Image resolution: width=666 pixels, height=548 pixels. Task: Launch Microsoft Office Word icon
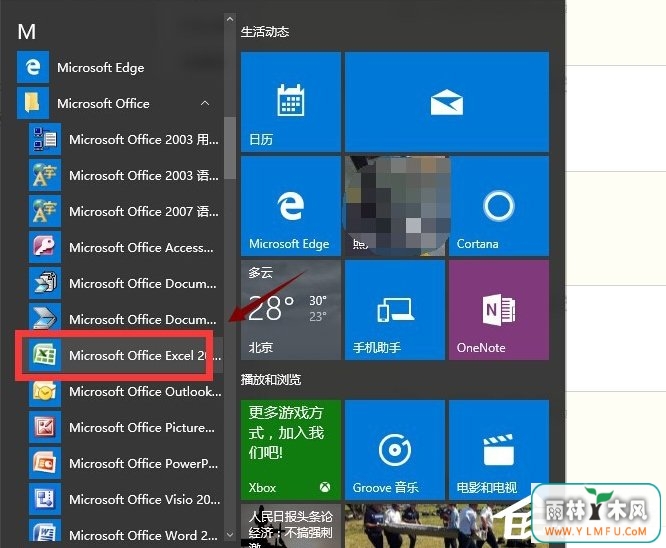click(x=45, y=531)
